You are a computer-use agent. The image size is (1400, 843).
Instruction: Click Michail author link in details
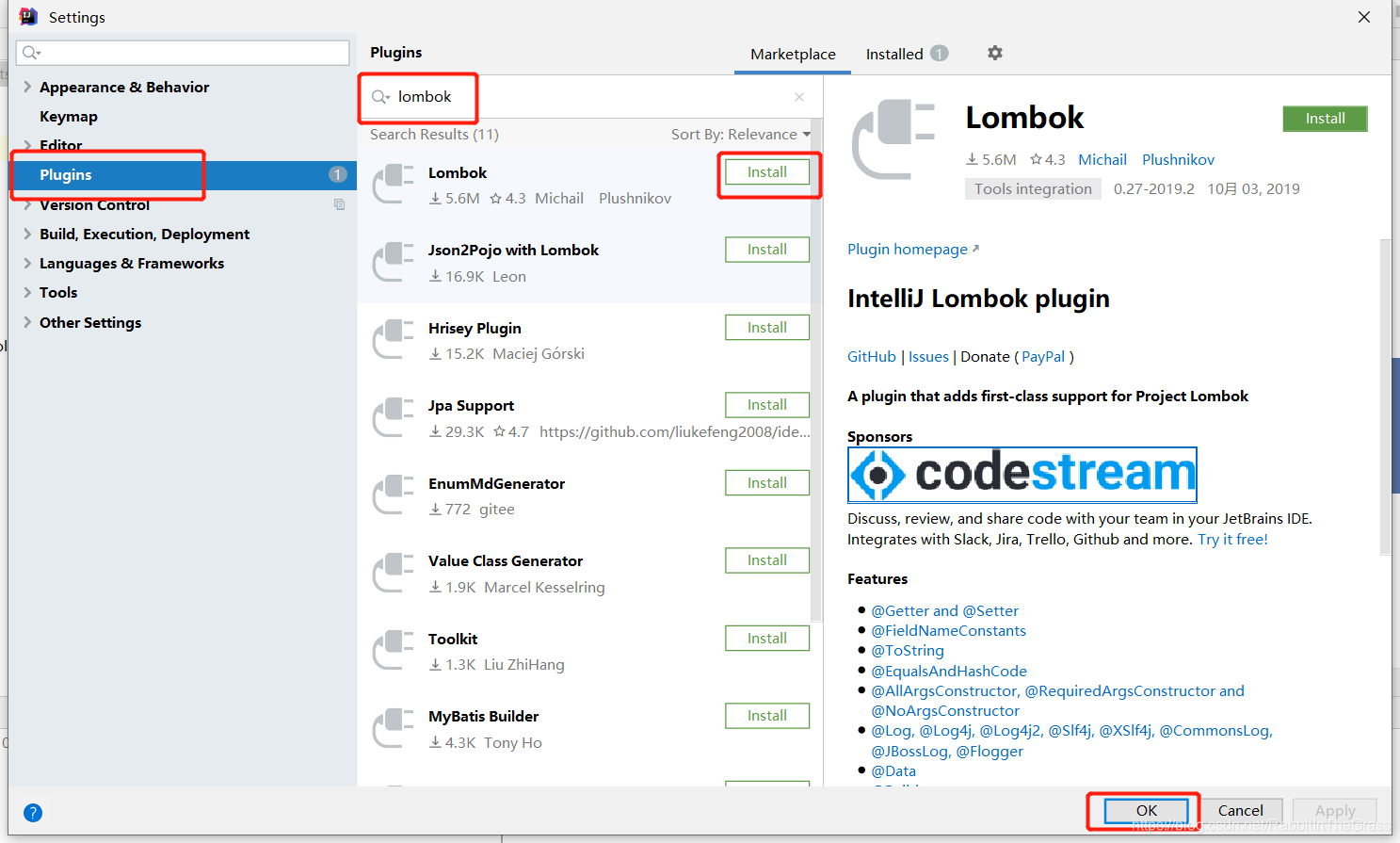point(1102,160)
